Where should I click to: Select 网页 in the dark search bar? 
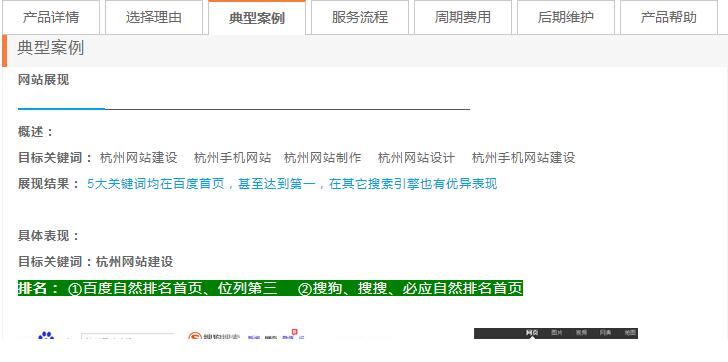532,333
